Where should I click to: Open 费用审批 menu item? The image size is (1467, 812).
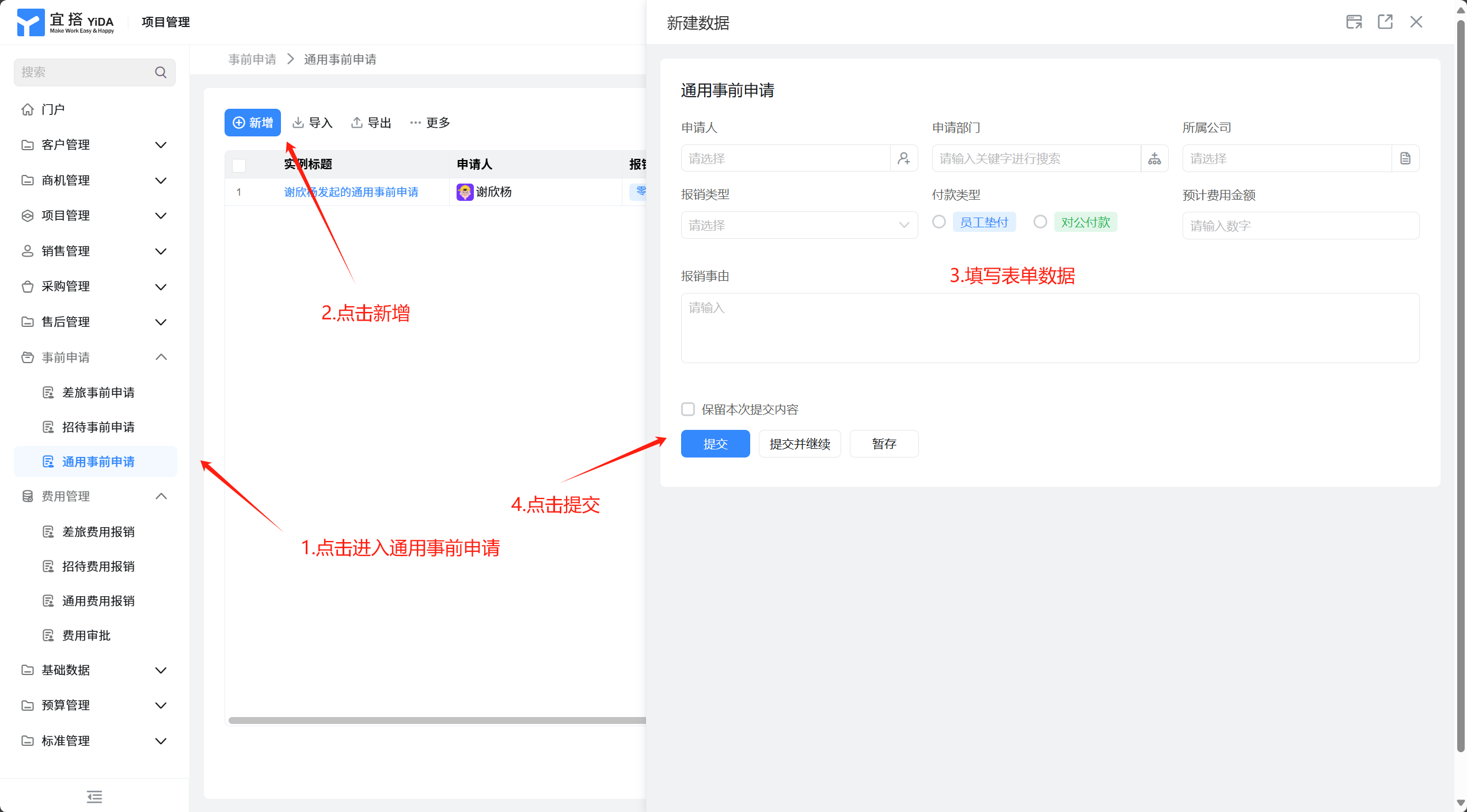pos(86,635)
